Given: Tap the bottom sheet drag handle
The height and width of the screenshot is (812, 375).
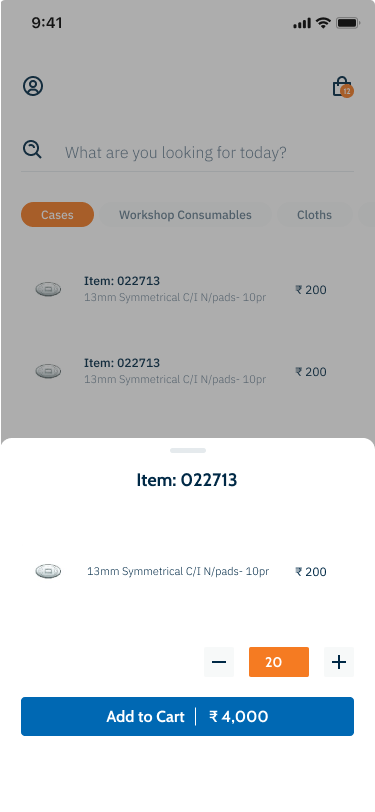Looking at the screenshot, I should (188, 451).
